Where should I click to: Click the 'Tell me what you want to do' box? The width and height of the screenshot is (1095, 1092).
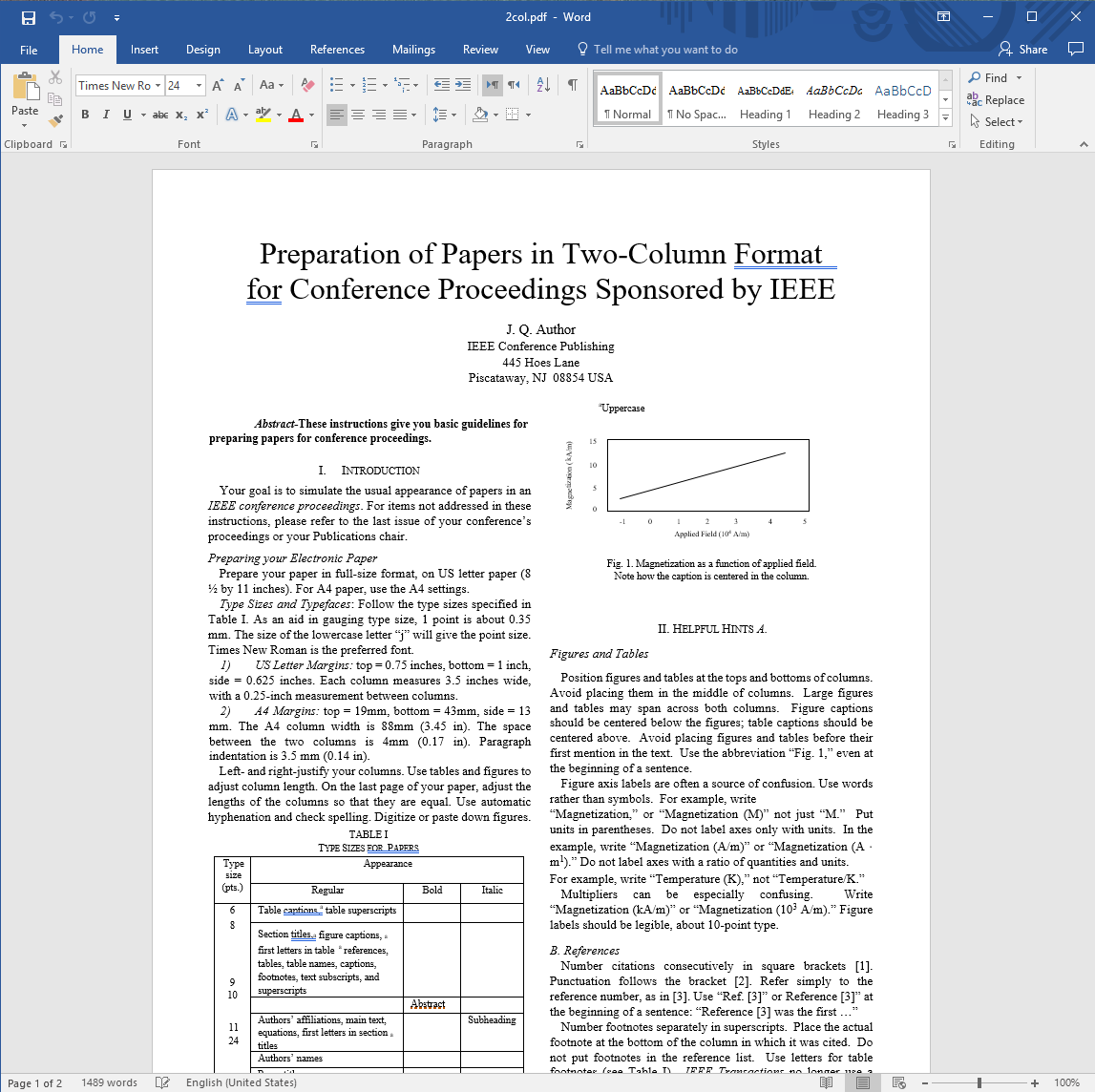[x=657, y=50]
